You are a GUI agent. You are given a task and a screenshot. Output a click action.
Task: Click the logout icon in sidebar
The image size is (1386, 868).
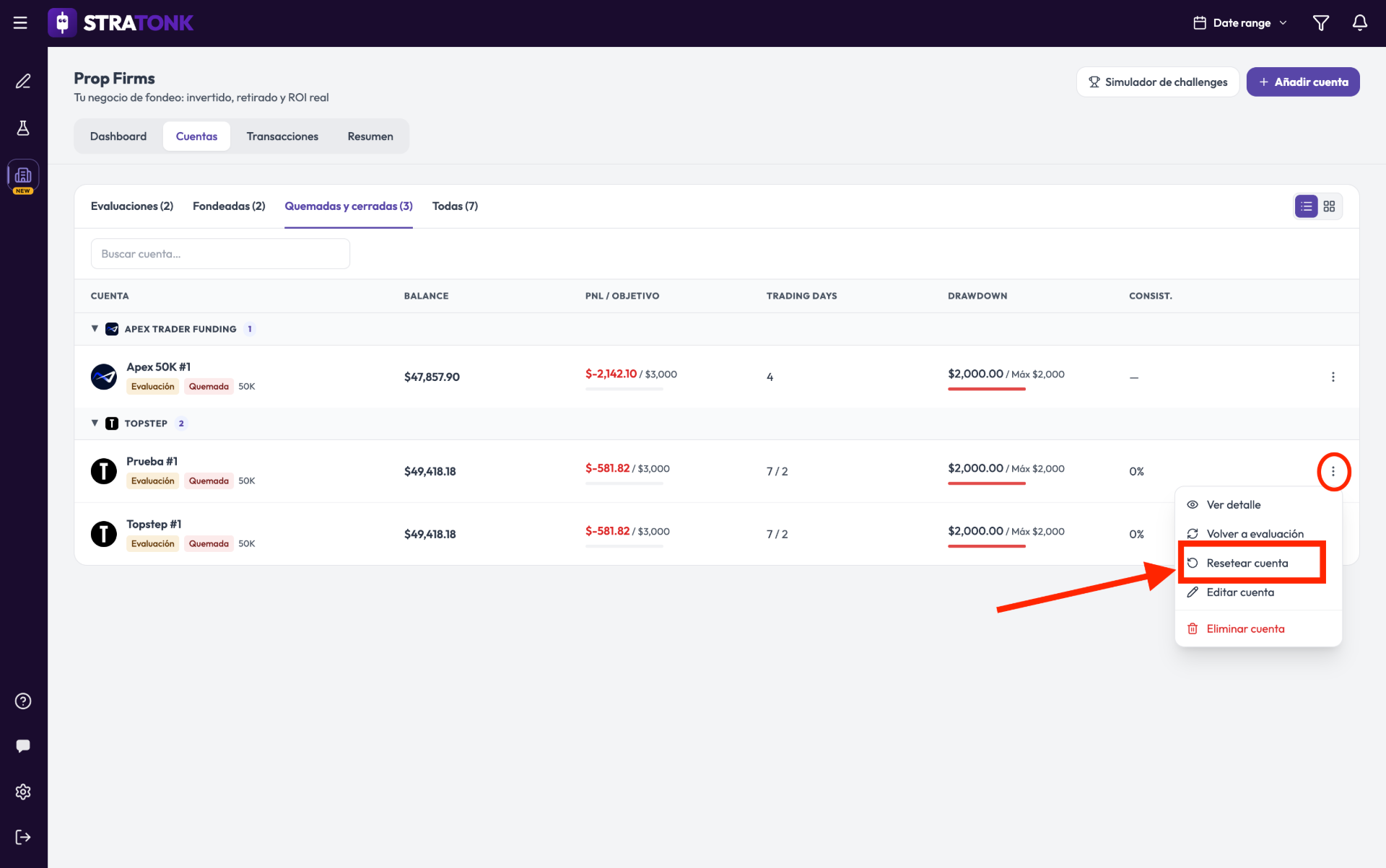click(x=23, y=838)
